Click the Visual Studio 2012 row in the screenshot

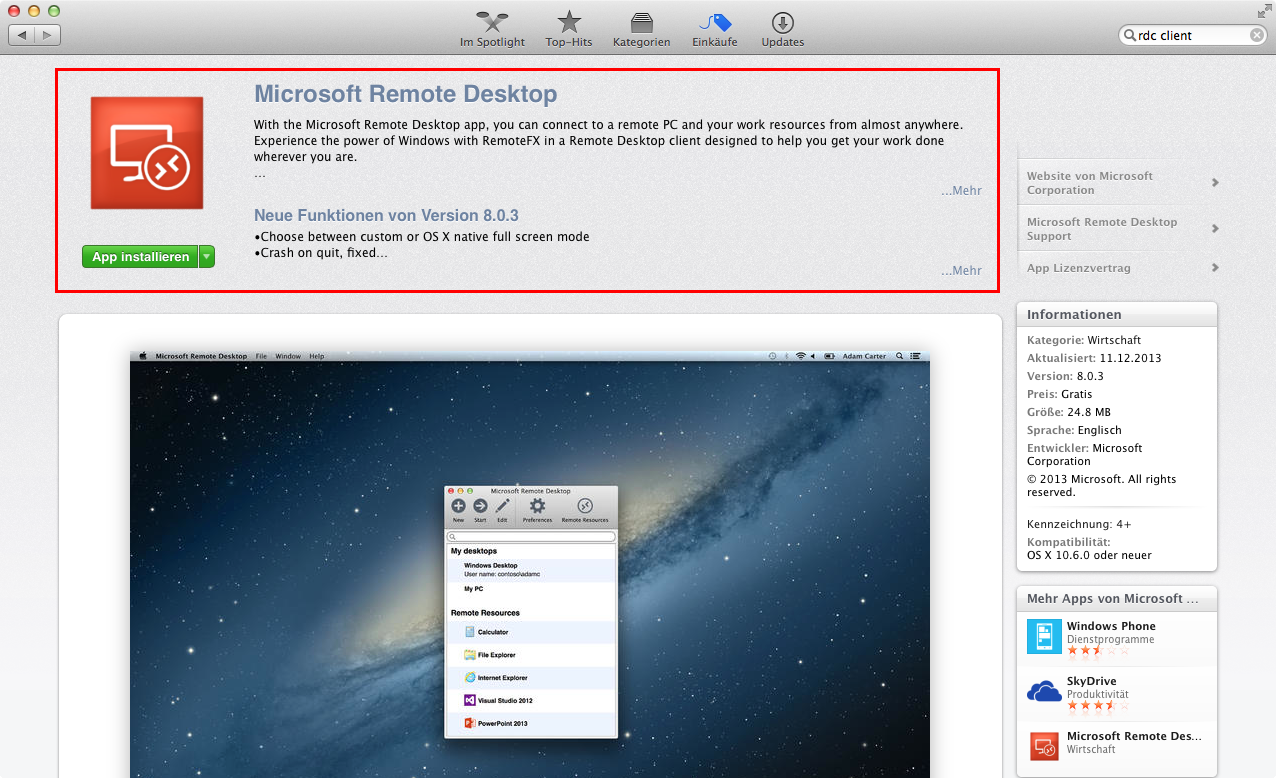(x=531, y=701)
